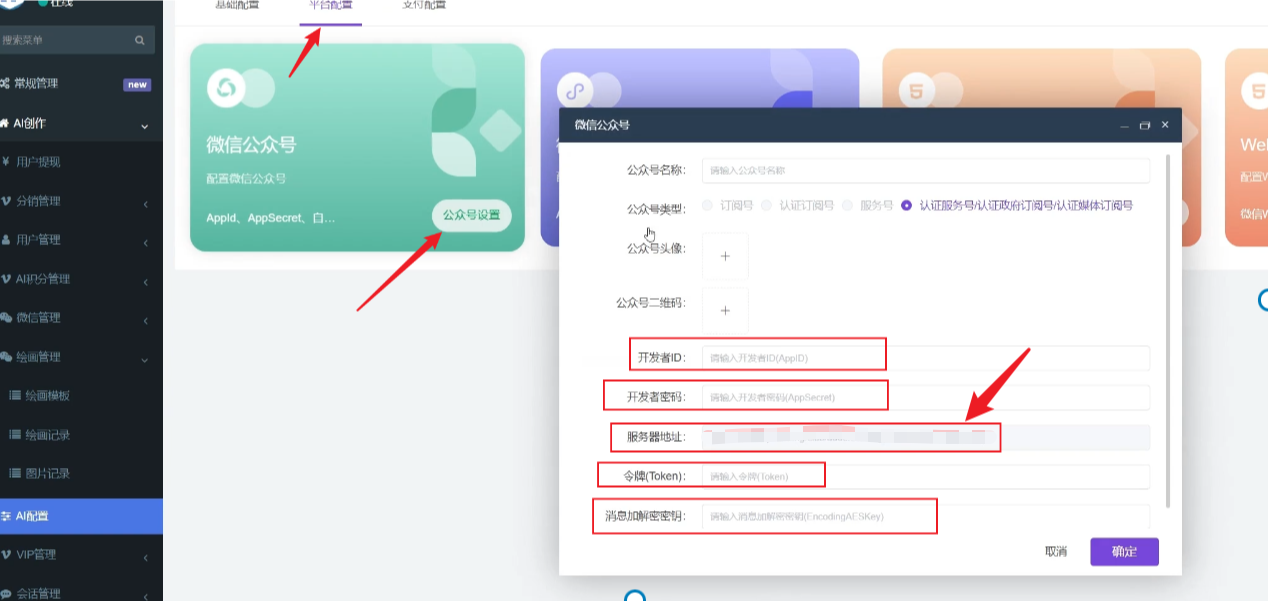Open the 图片记录 menu item
Image resolution: width=1268 pixels, height=601 pixels.
pyautogui.click(x=47, y=474)
